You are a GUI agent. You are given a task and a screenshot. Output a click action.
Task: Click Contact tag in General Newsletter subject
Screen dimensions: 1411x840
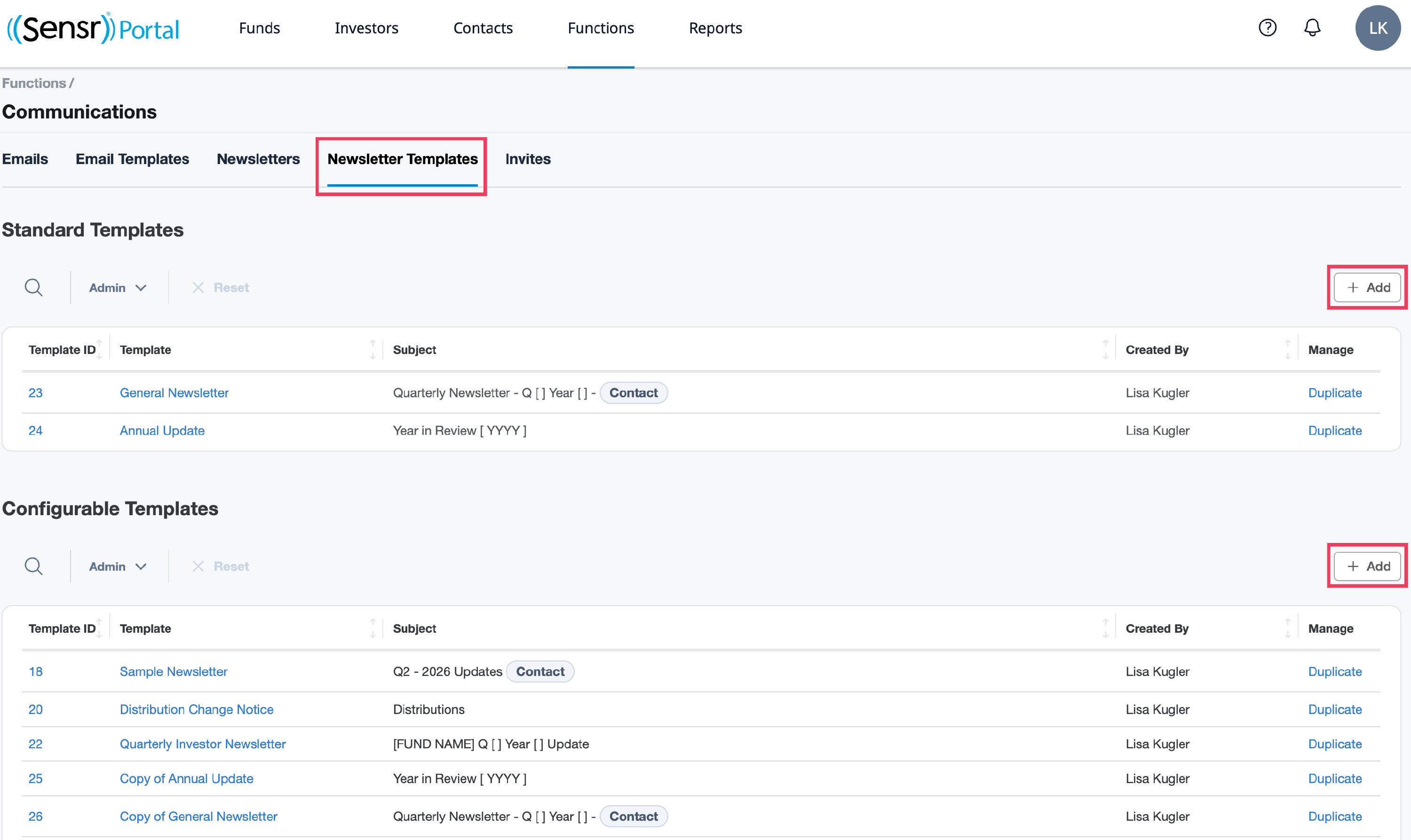[x=634, y=393]
